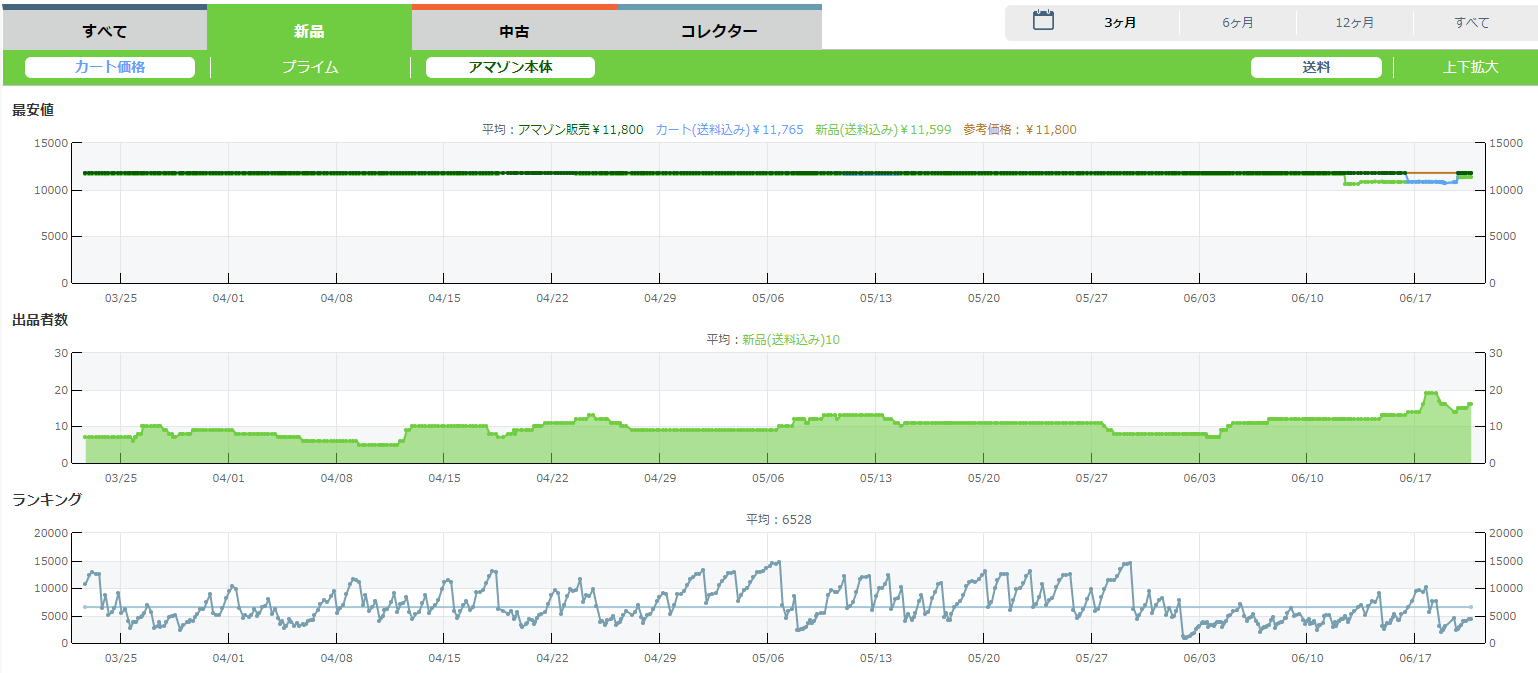Switch to the コレクター tab
Image resolution: width=1538 pixels, height=673 pixels.
719,31
